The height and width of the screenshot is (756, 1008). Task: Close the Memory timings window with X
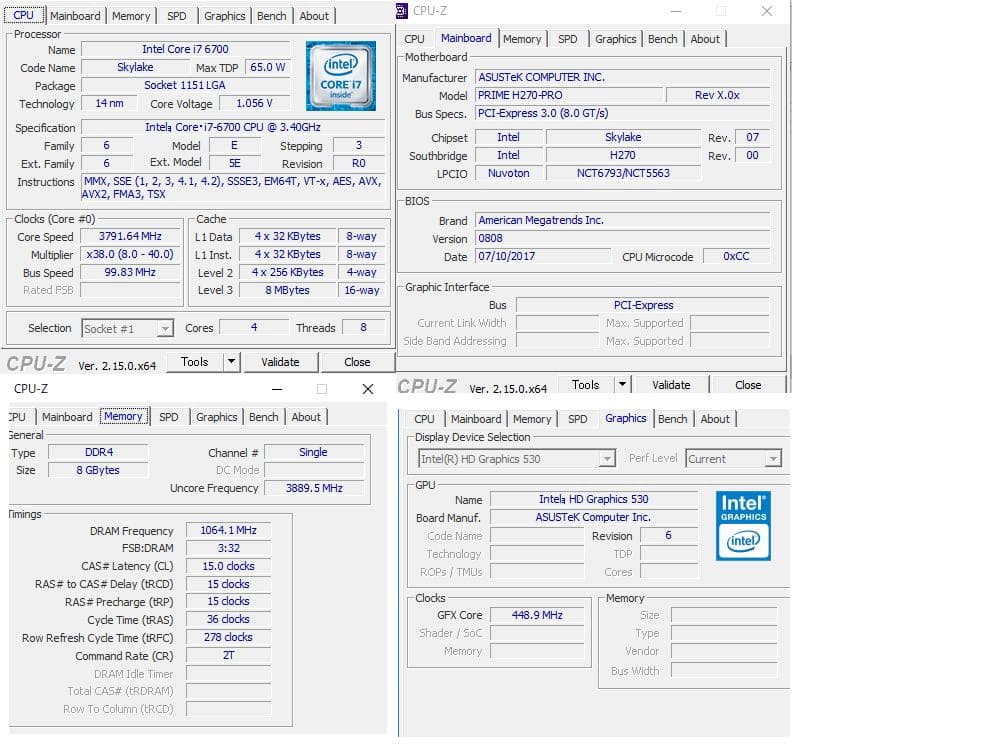tap(367, 389)
